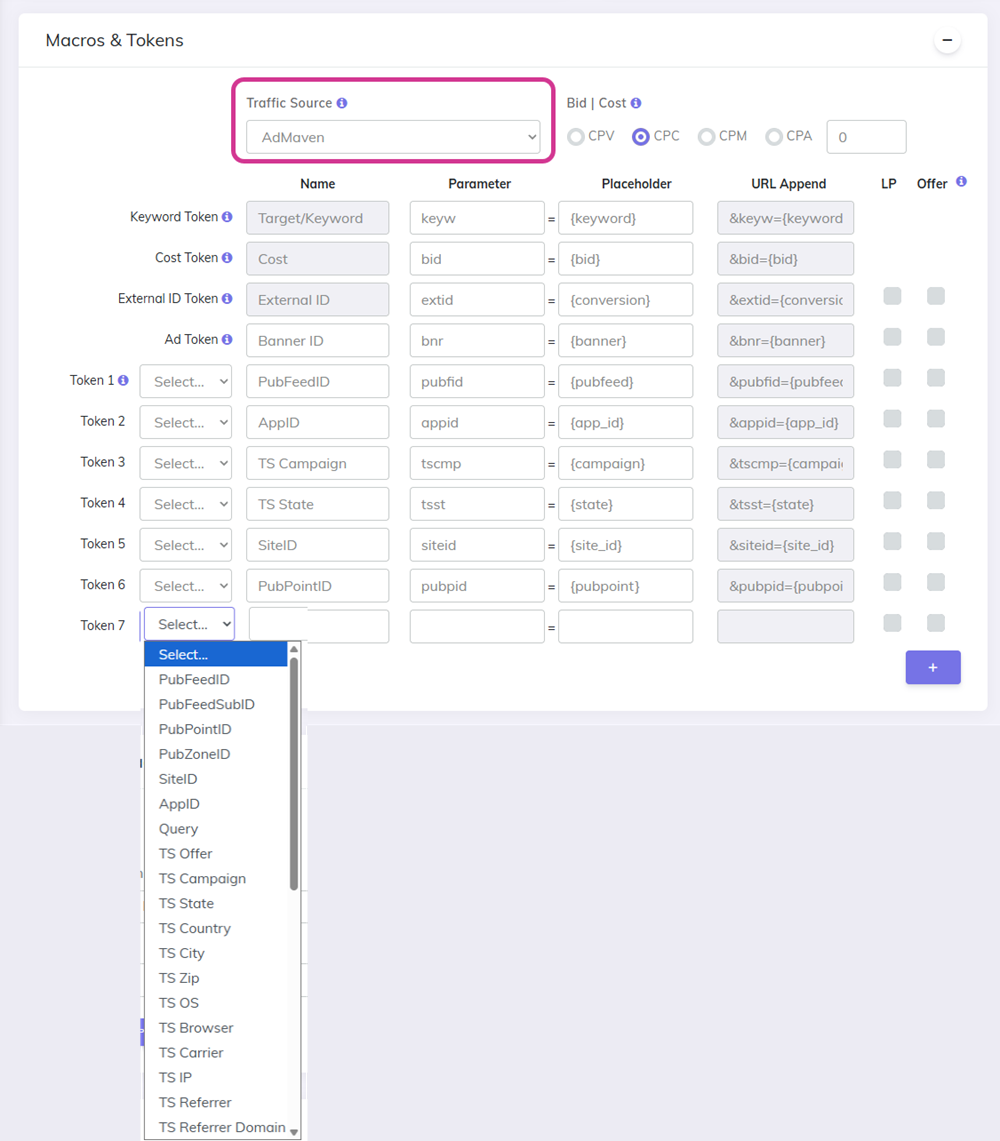
Task: Click info icon next to Offer column
Action: [961, 182]
